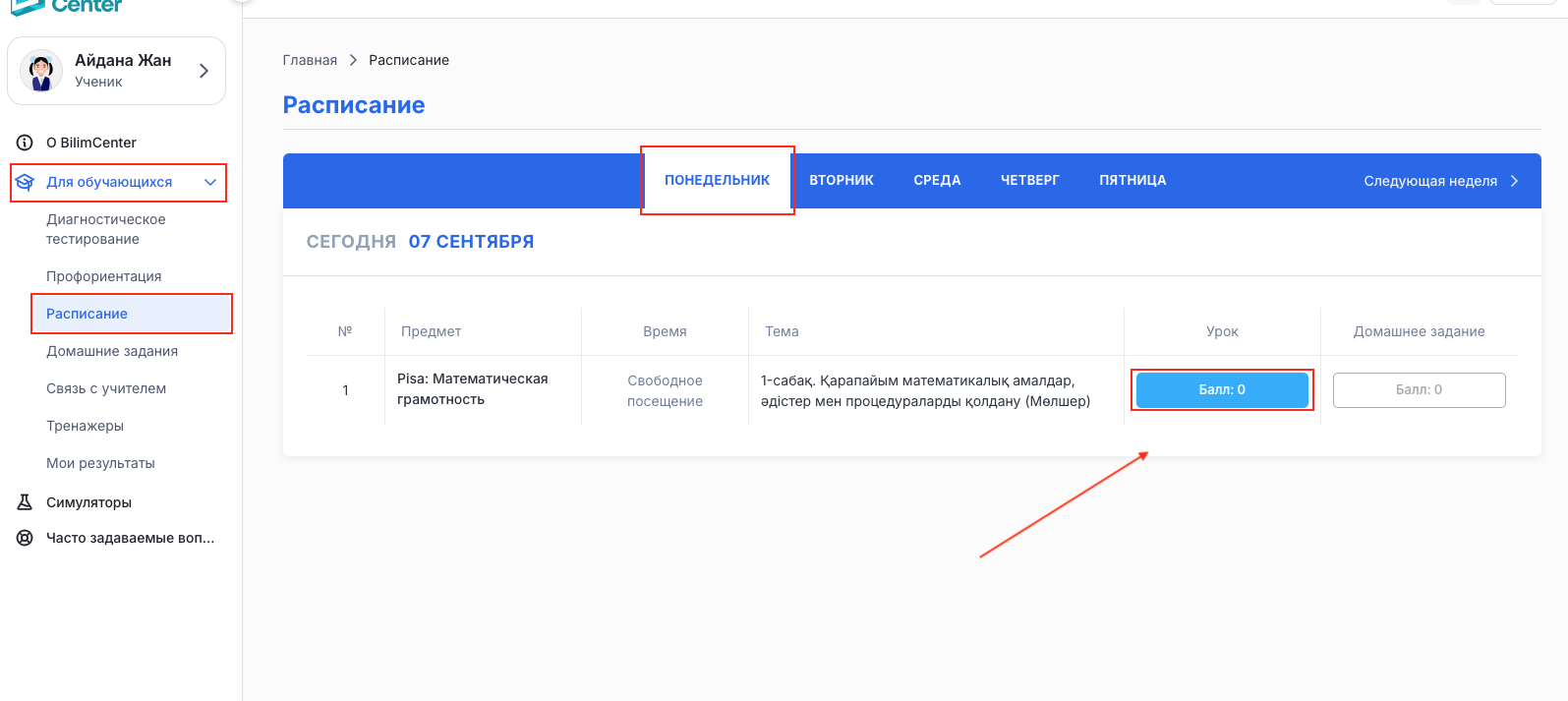The height and width of the screenshot is (701, 1568).
Task: Switch to the ПОНЕДЕЛЬНИК tab
Action: 718,181
